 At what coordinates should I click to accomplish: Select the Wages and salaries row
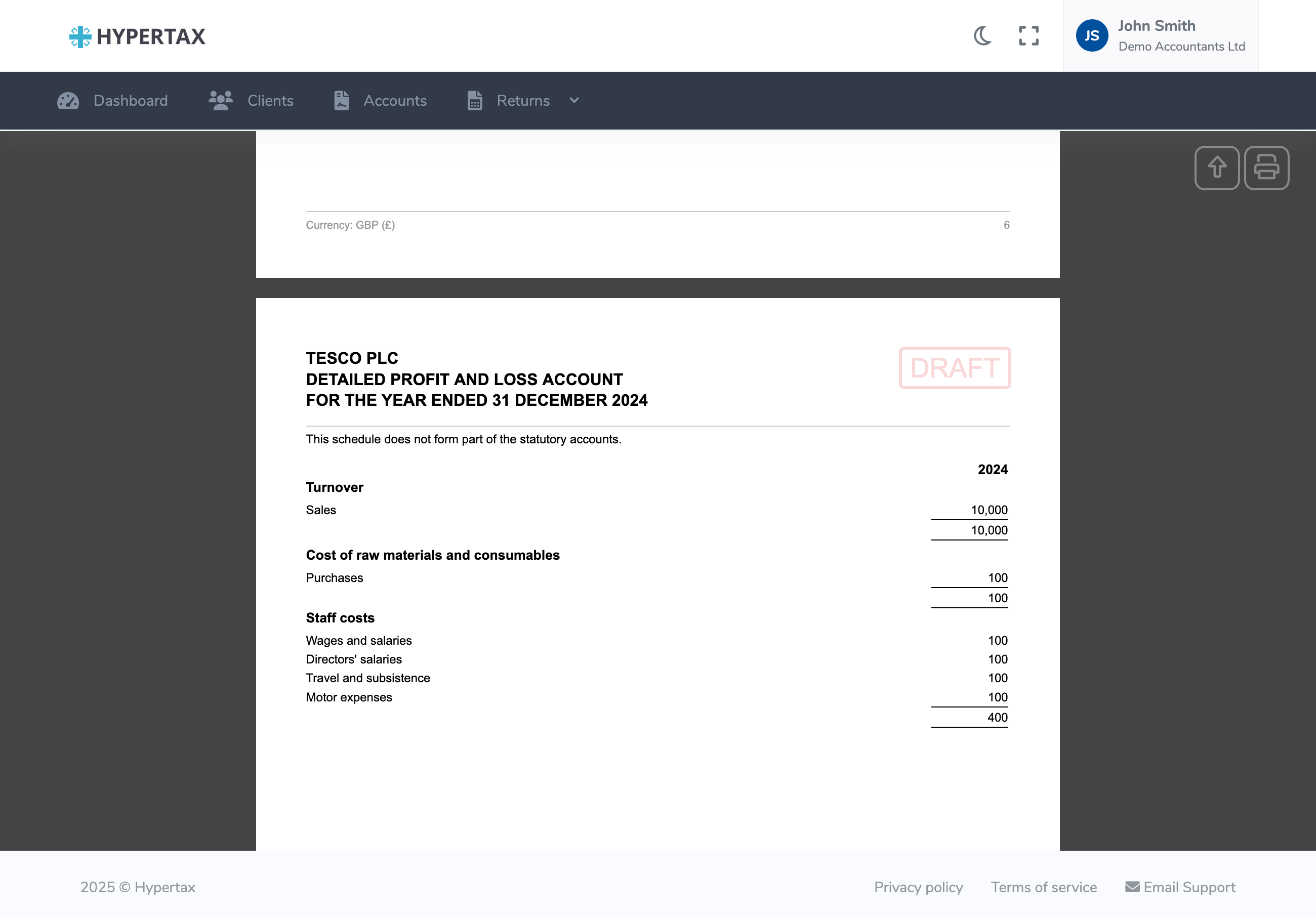click(657, 640)
